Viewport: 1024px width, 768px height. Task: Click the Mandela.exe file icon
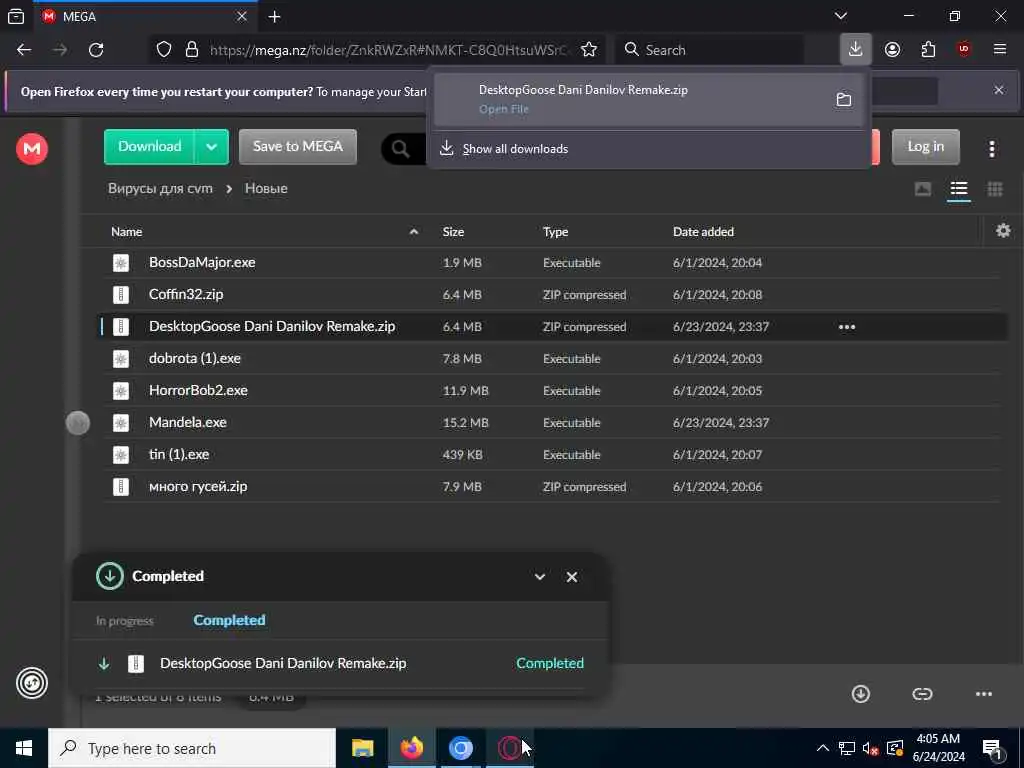click(x=121, y=423)
